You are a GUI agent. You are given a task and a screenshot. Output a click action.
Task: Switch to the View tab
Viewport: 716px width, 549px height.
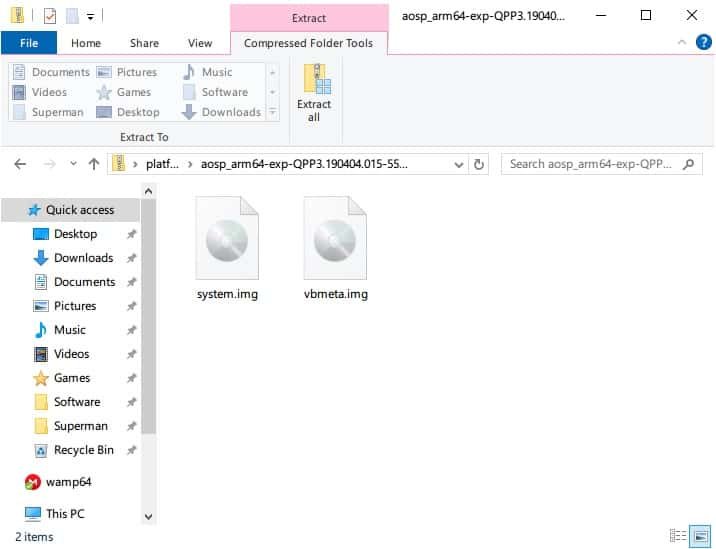(x=200, y=43)
